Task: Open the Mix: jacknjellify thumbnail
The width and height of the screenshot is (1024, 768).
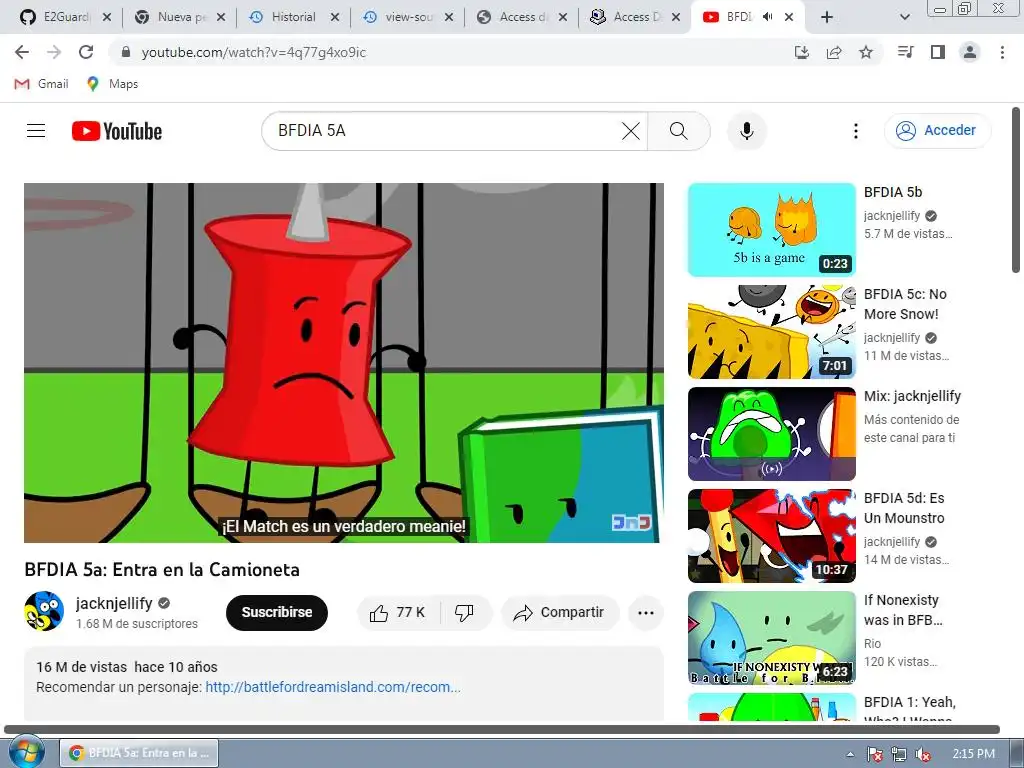Action: pos(771,434)
